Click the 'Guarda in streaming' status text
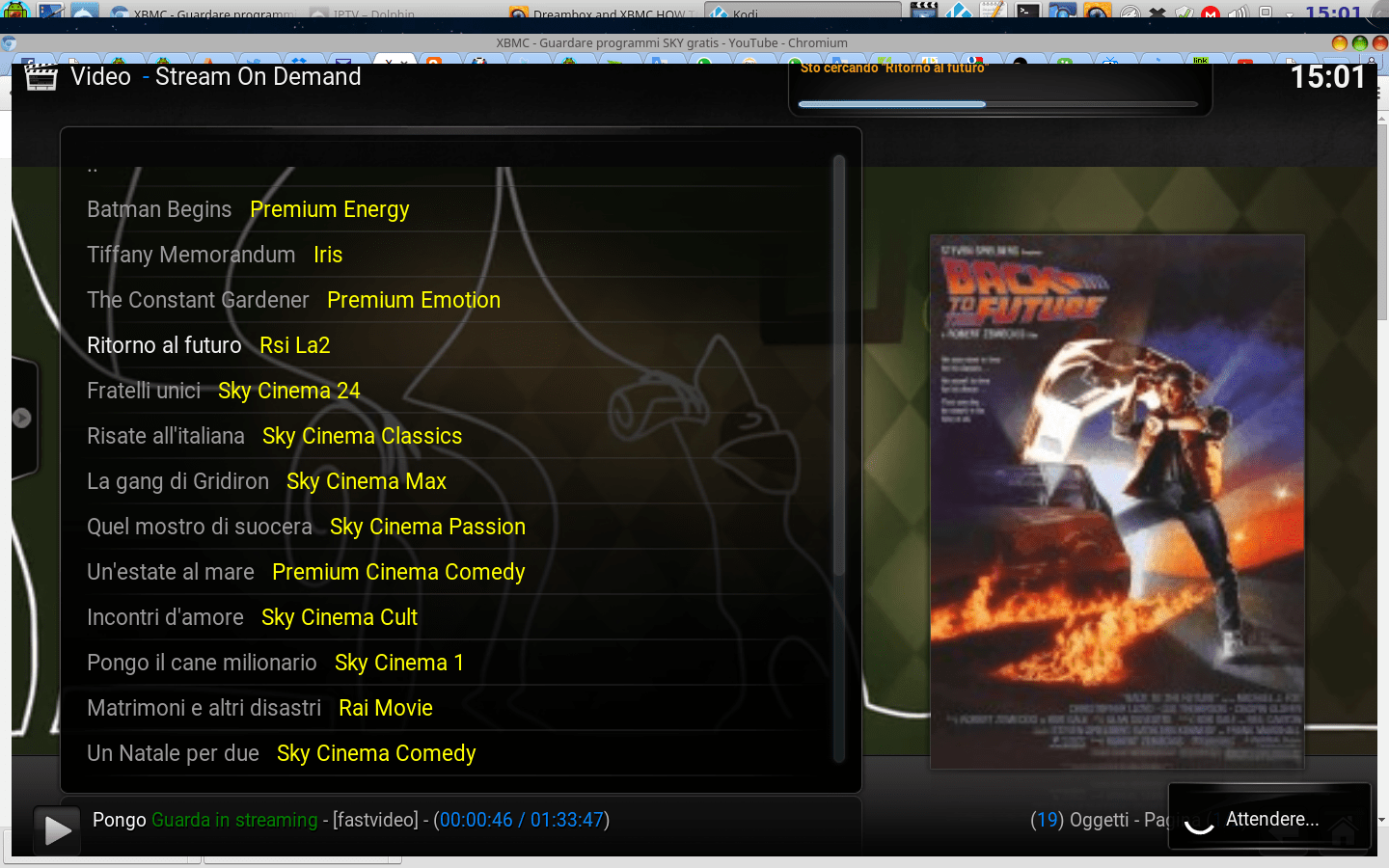 [x=234, y=820]
